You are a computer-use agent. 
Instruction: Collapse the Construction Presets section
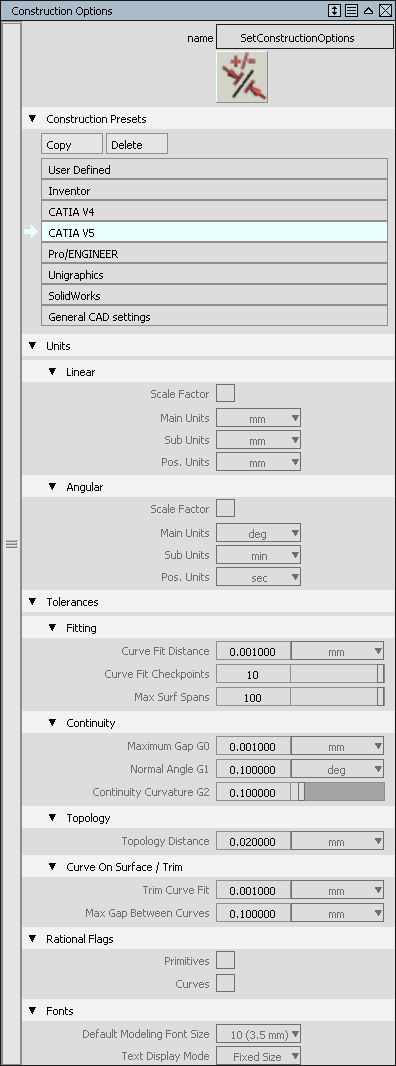[32, 119]
